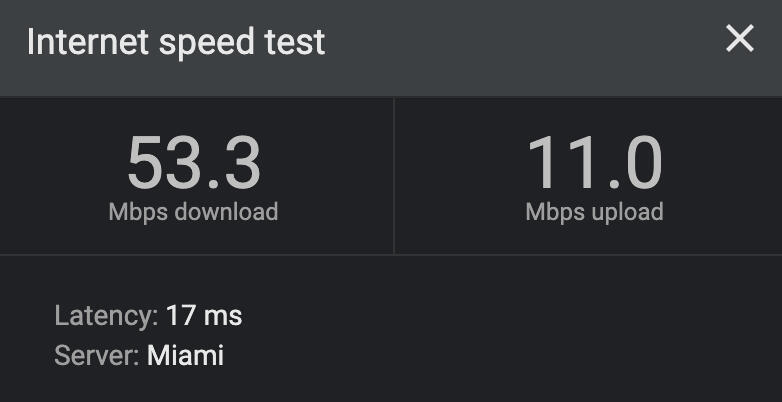Click empty header space right of title
Image resolution: width=782 pixels, height=402 pixels.
click(520, 42)
